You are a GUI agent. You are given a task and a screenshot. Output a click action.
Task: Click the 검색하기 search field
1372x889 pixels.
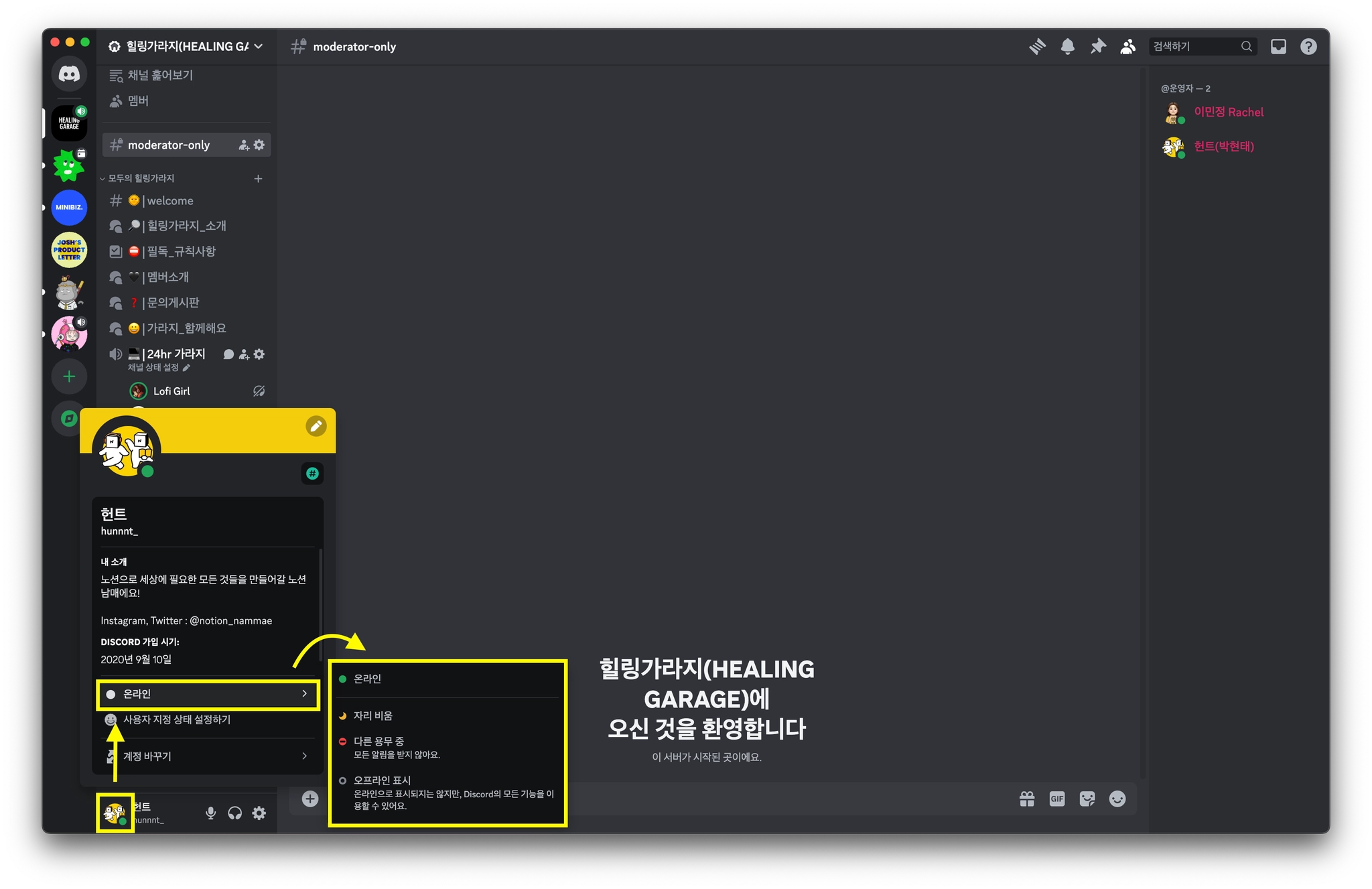point(1194,46)
